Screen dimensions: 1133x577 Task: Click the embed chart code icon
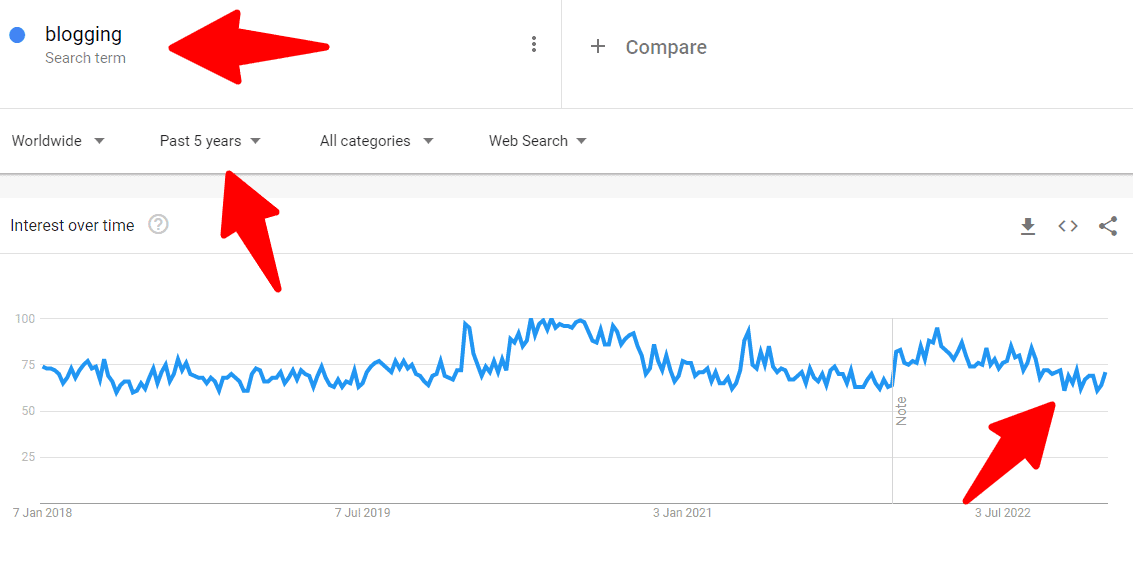pos(1068,226)
